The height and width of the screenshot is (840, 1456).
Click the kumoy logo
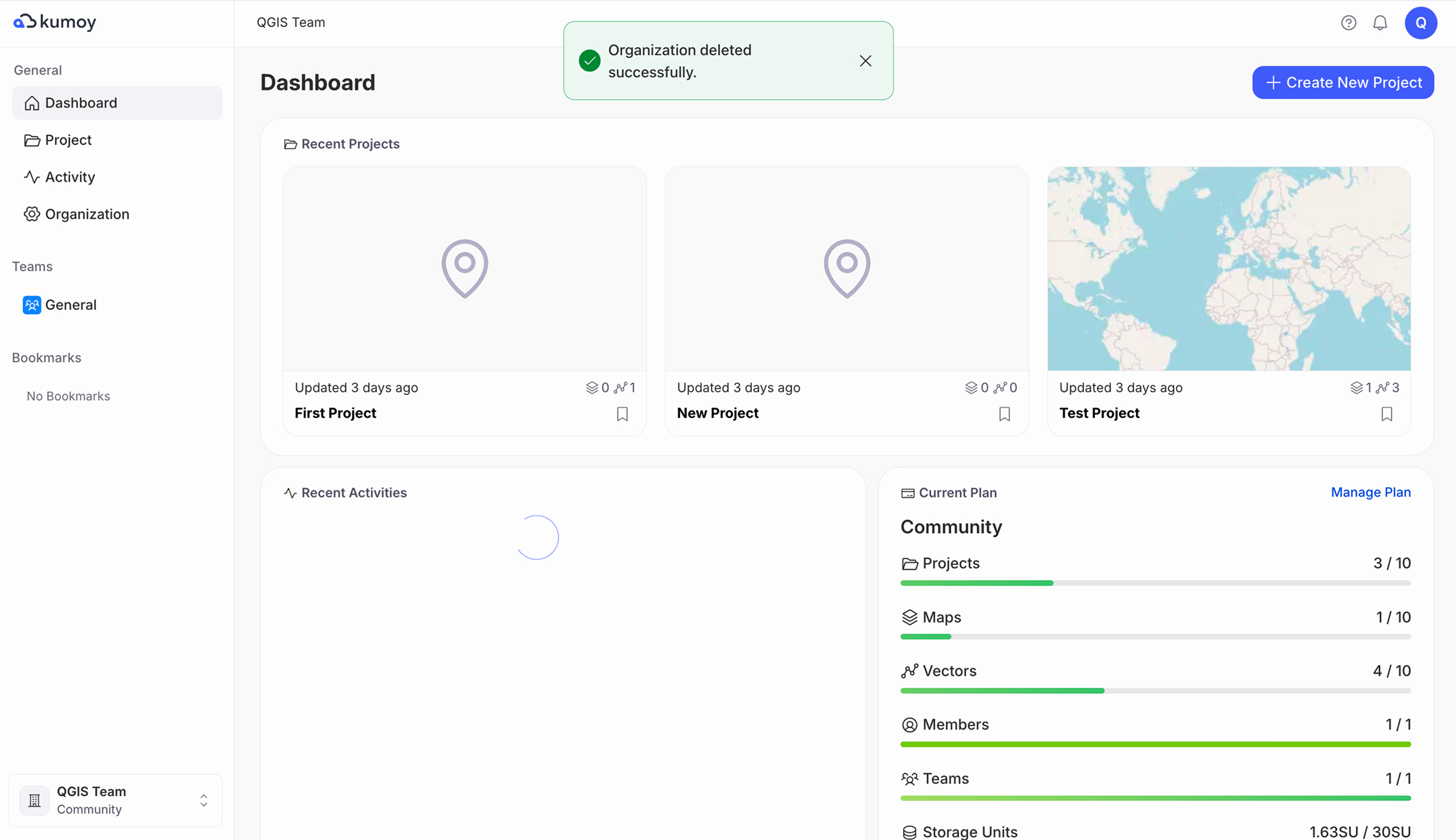(x=55, y=22)
